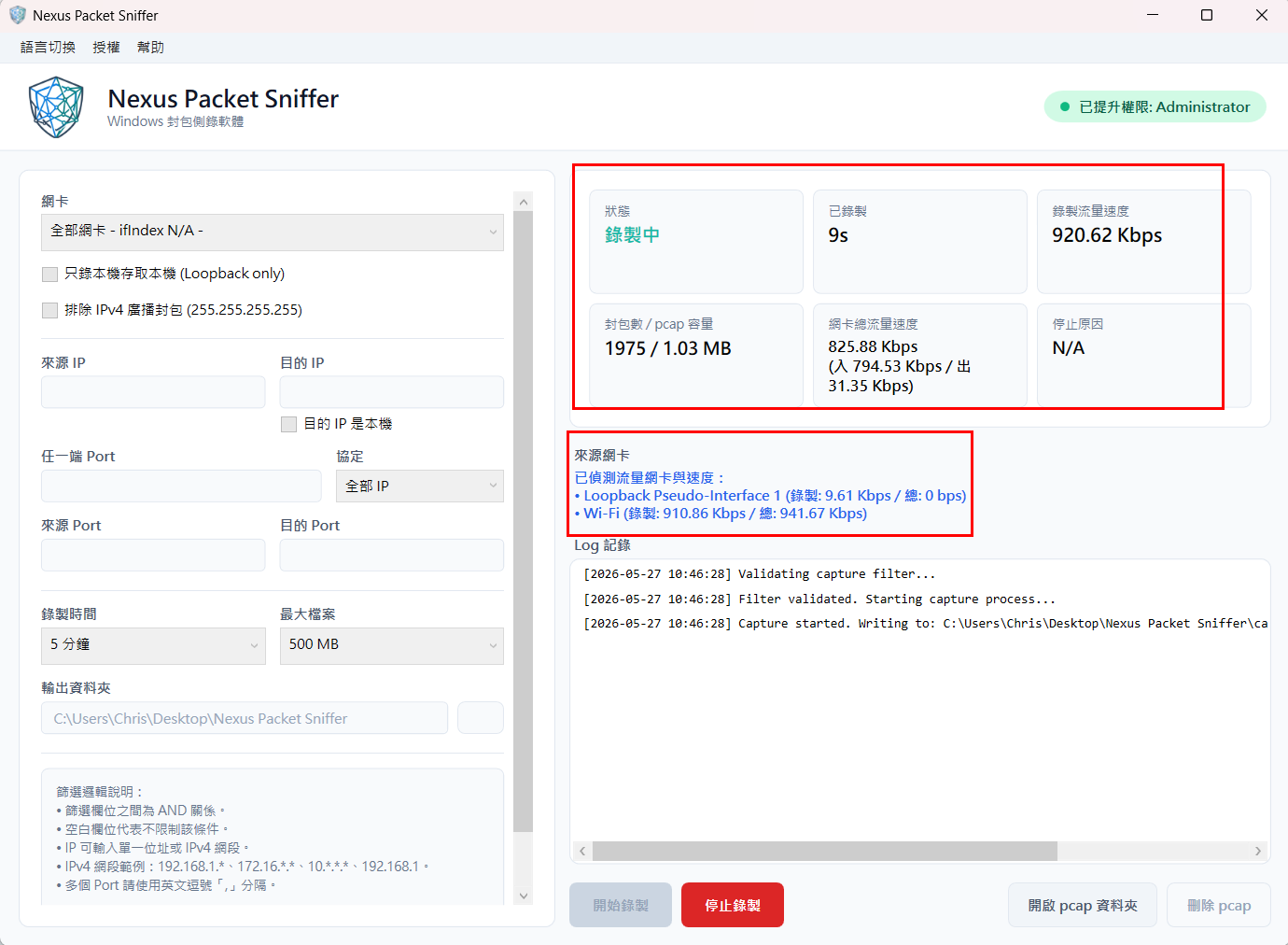Image resolution: width=1288 pixels, height=945 pixels.
Task: Click the 來源 IP input field
Action: click(x=153, y=392)
